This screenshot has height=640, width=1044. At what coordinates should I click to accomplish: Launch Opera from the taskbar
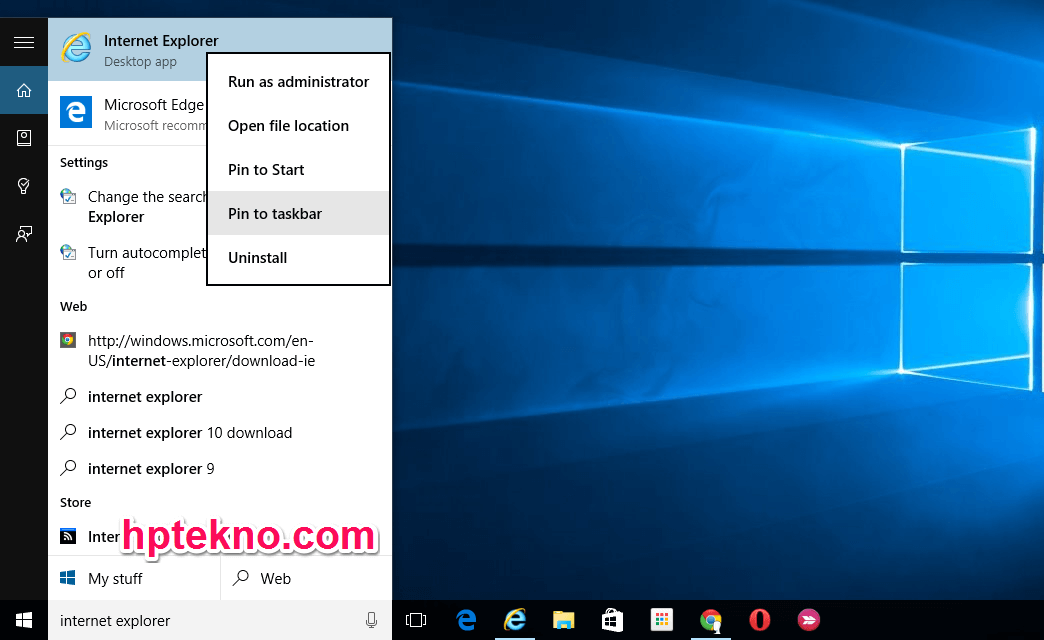[x=759, y=621]
